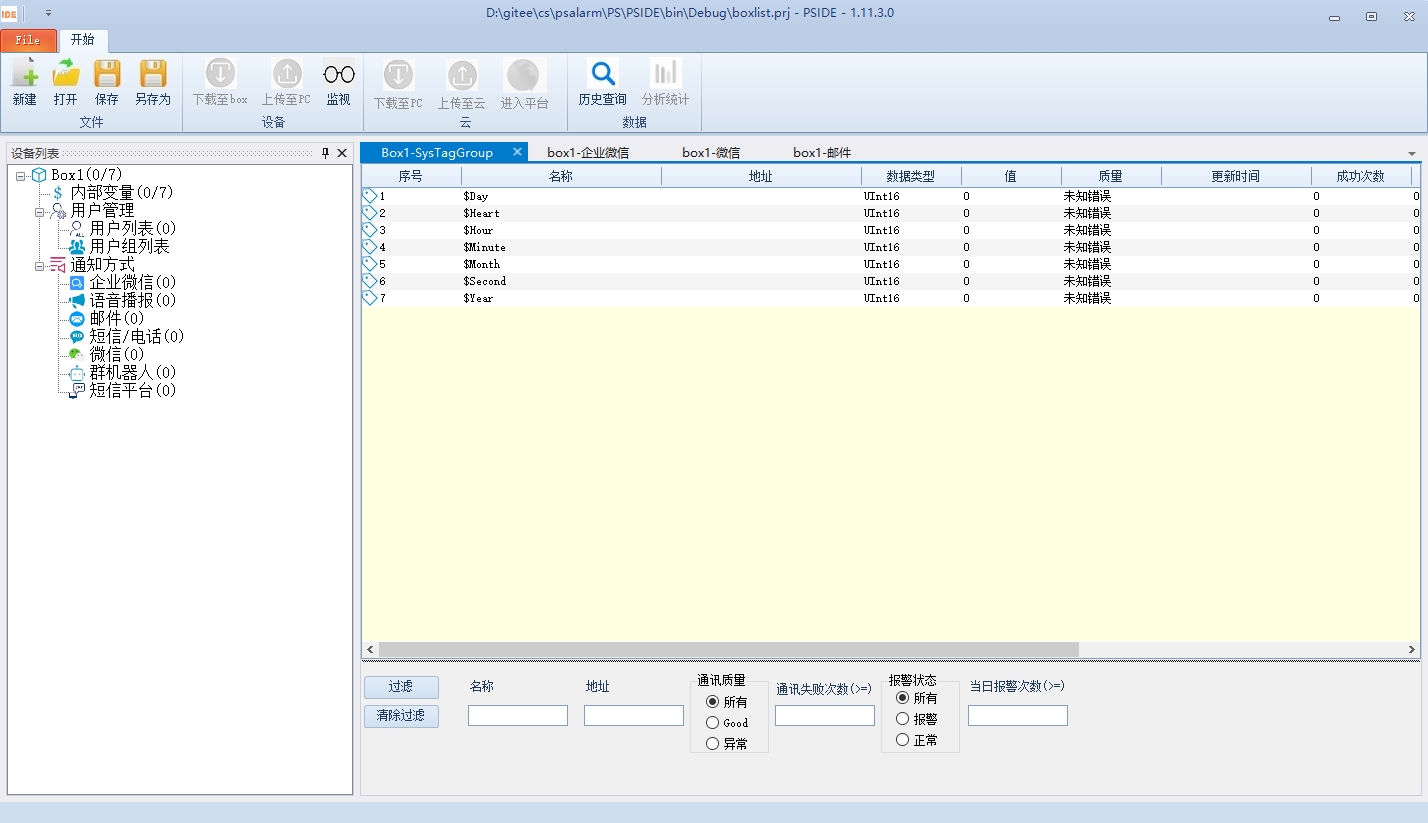Select the 报警 radio option
This screenshot has width=1428, height=823.
coord(902,718)
